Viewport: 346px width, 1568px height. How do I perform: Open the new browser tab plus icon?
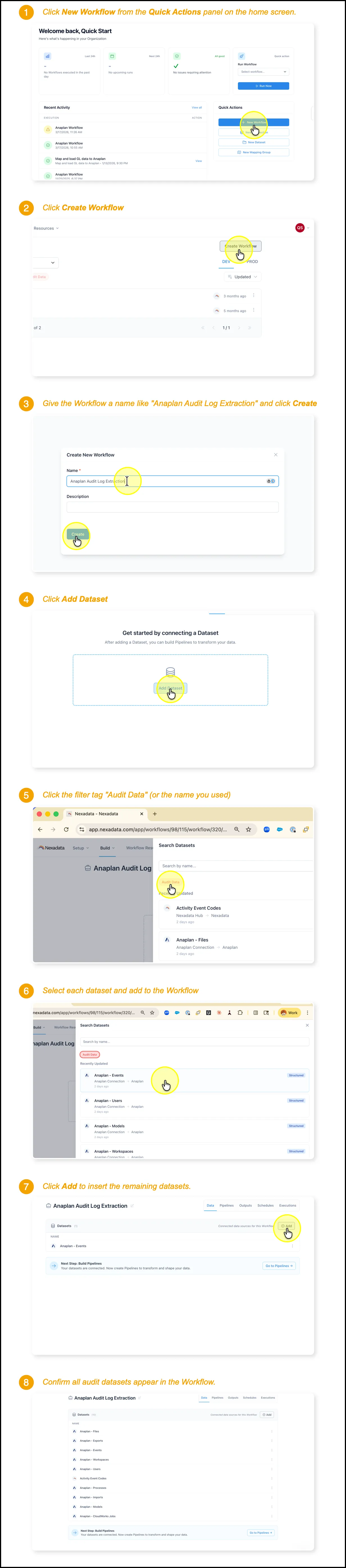tap(154, 814)
